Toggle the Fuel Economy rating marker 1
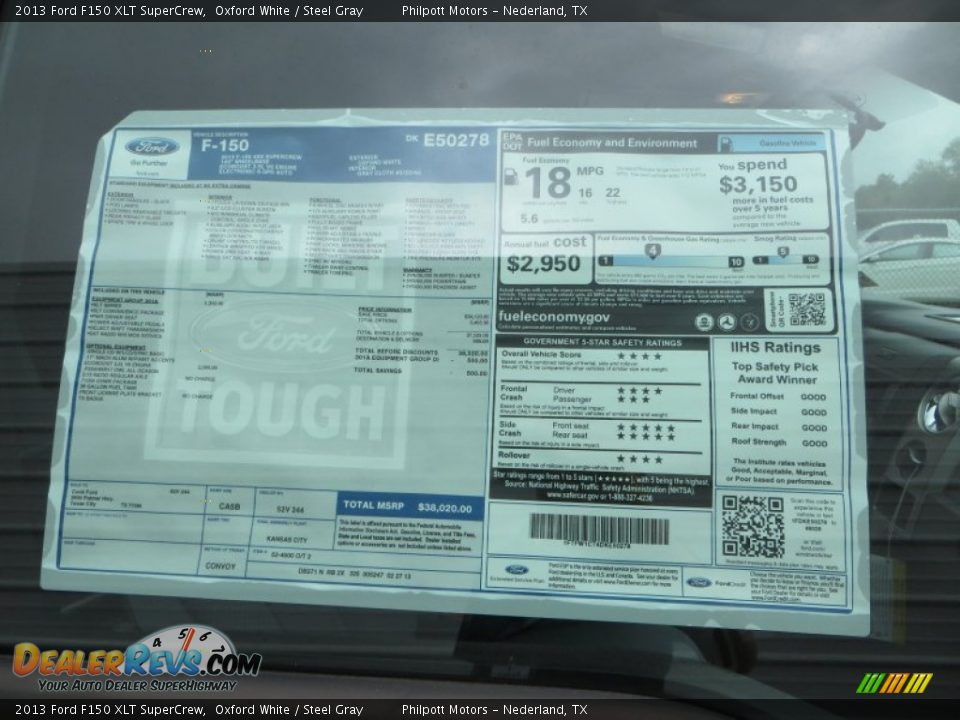 606,260
